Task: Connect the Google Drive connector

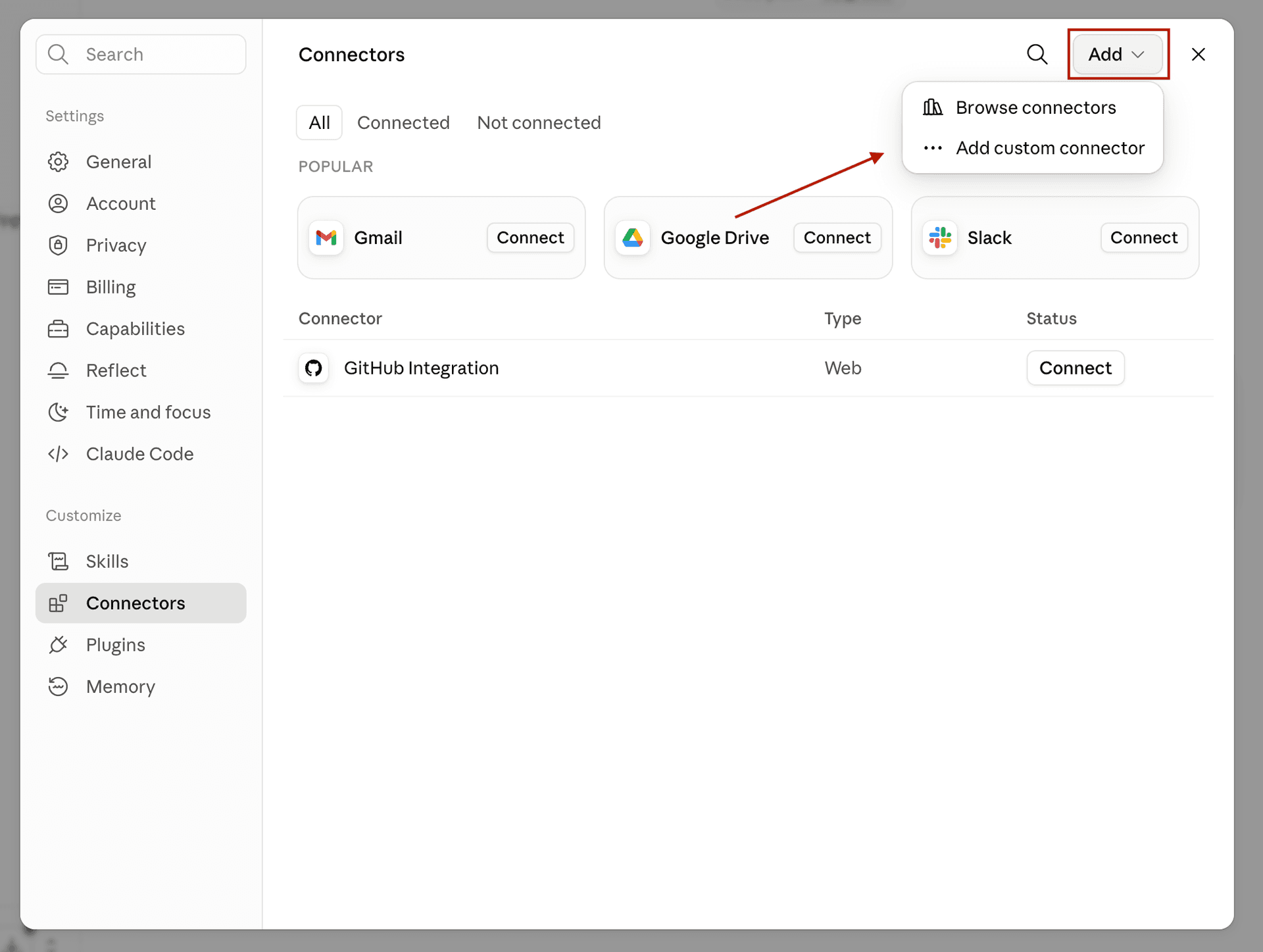Action: click(837, 238)
